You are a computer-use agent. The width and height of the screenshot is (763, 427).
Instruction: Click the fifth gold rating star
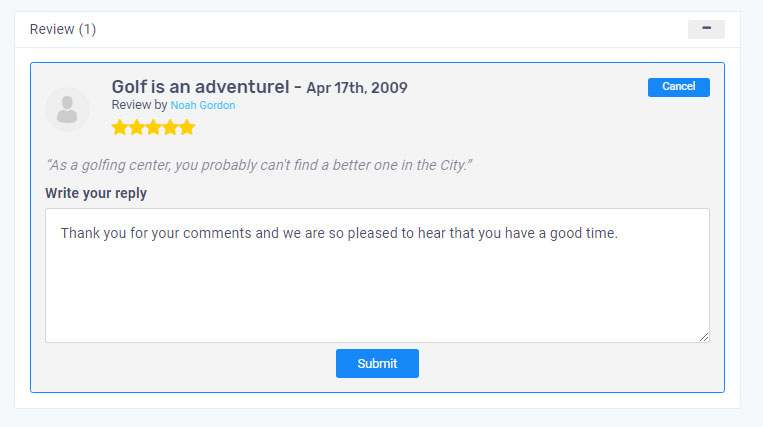click(186, 127)
